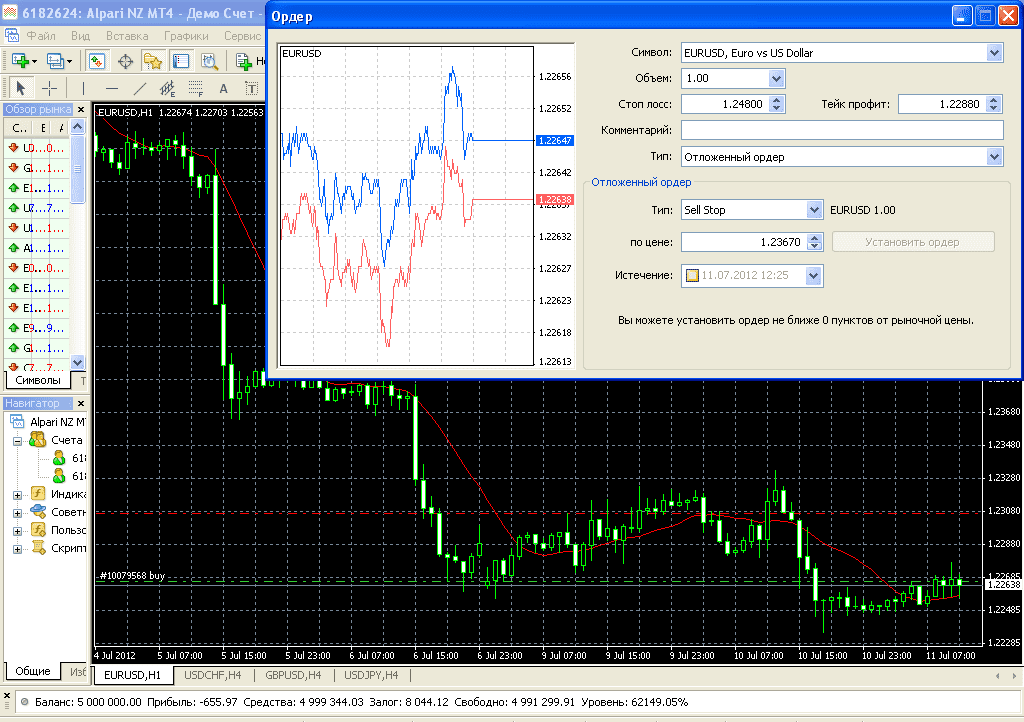Viewport: 1024px width, 722px height.
Task: Expand the Индика tree node
Action: [x=18, y=495]
